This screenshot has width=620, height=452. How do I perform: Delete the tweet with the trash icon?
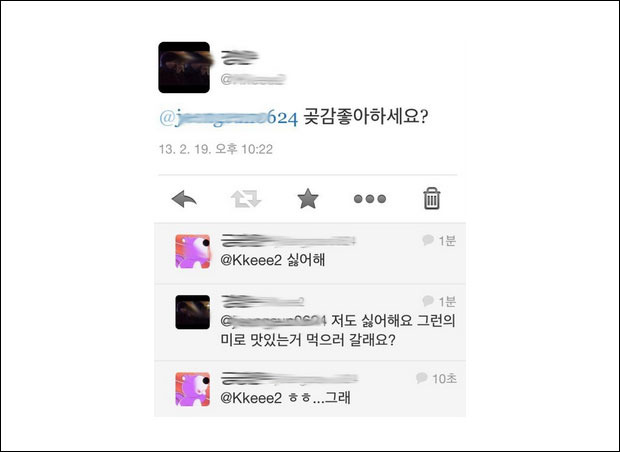[x=431, y=198]
